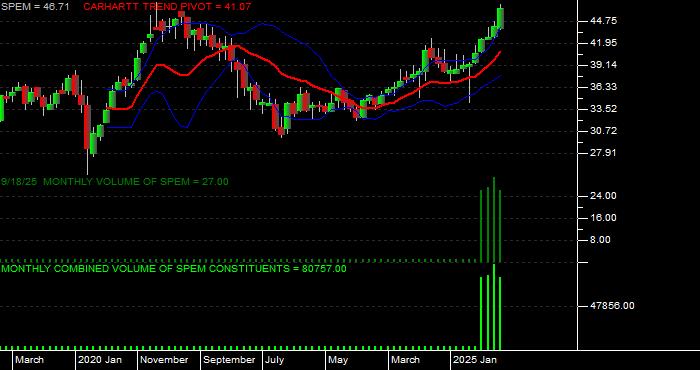Image resolution: width=700 pixels, height=370 pixels.
Task: Select the 30.72 price axis label
Action: tap(603, 131)
